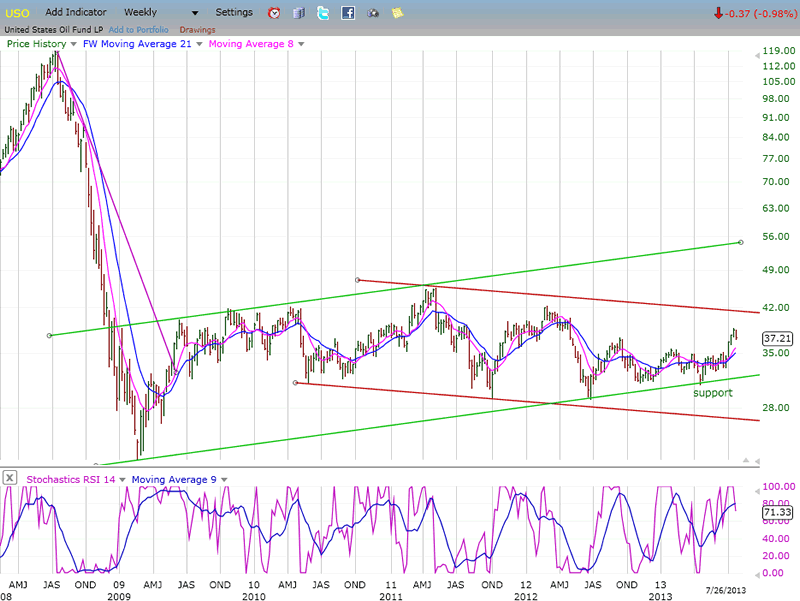
Task: Share chart via Twitter icon
Action: (323, 13)
